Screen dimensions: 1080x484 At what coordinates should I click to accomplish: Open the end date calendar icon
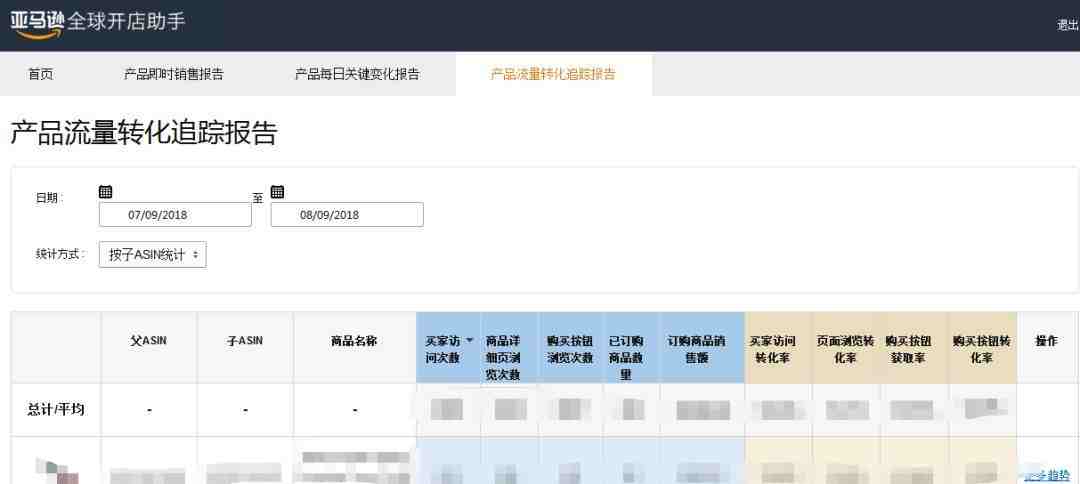[277, 192]
